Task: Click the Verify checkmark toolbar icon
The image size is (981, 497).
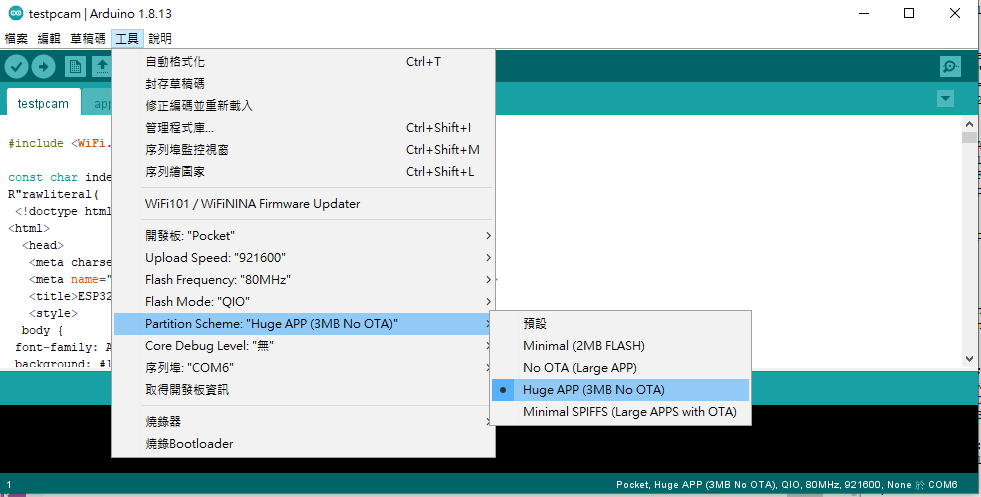Action: click(x=17, y=66)
